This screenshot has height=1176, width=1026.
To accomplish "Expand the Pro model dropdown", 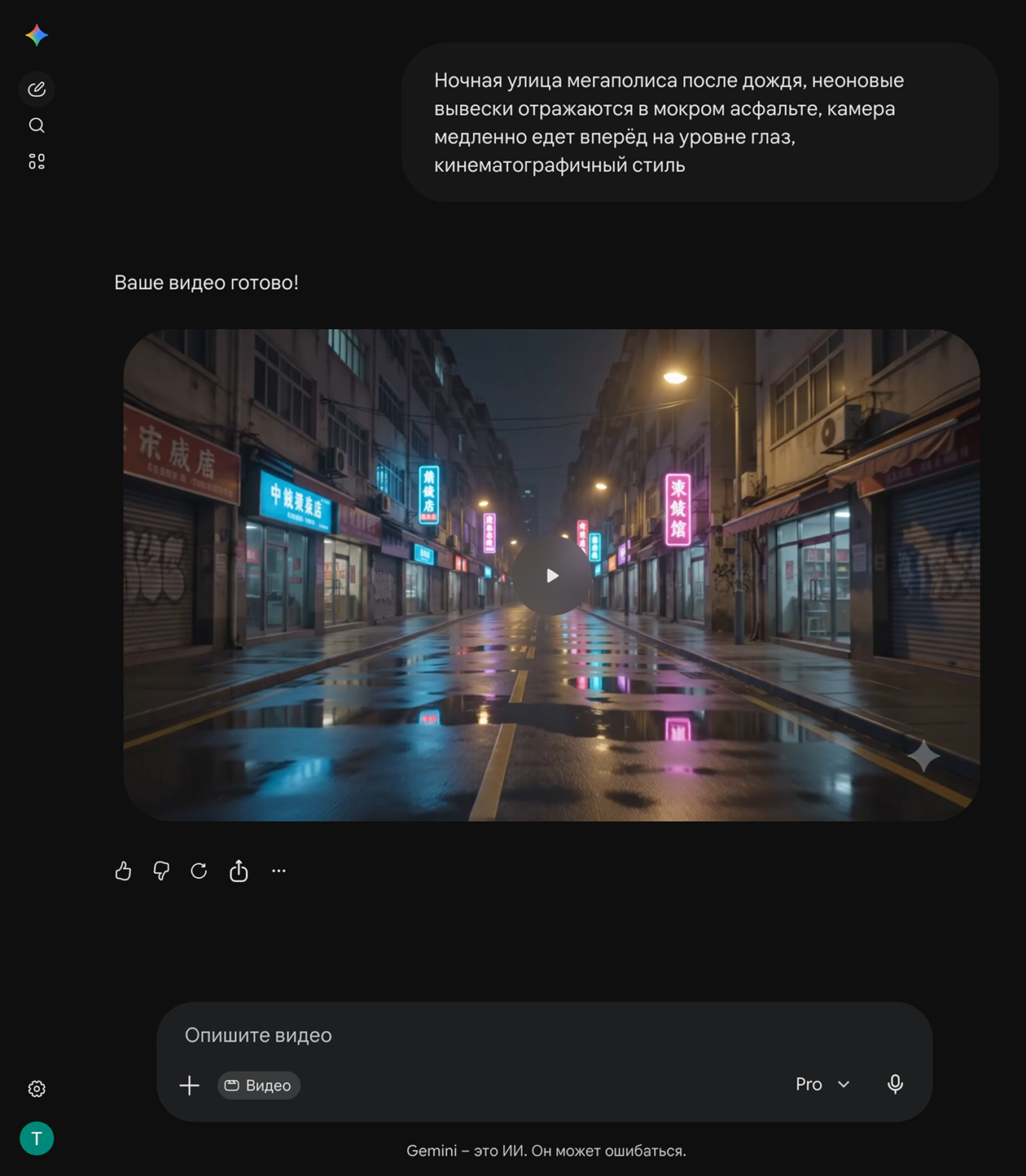I will (x=823, y=1084).
